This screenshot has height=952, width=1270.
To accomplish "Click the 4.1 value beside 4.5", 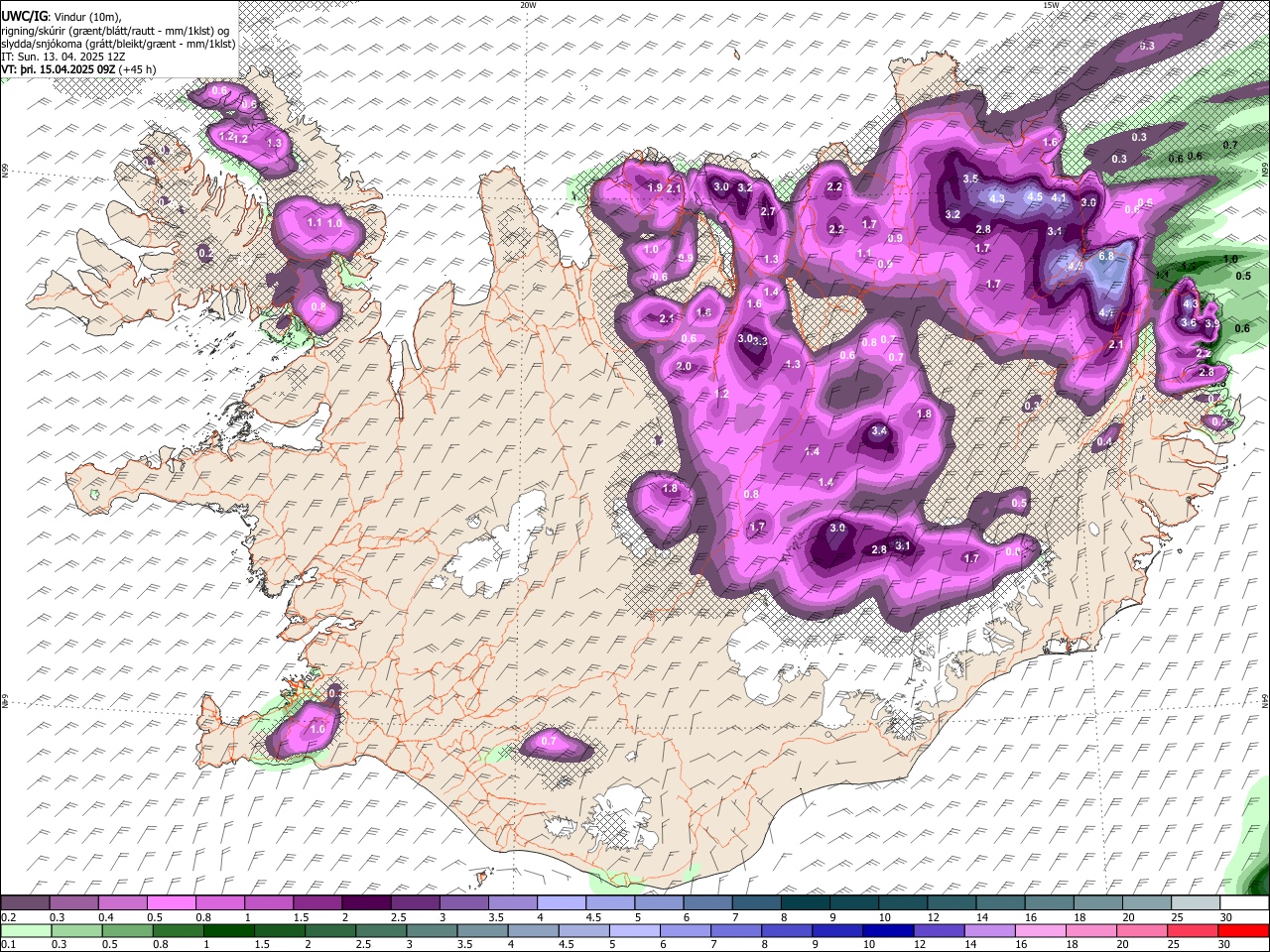I will pyautogui.click(x=1059, y=197).
